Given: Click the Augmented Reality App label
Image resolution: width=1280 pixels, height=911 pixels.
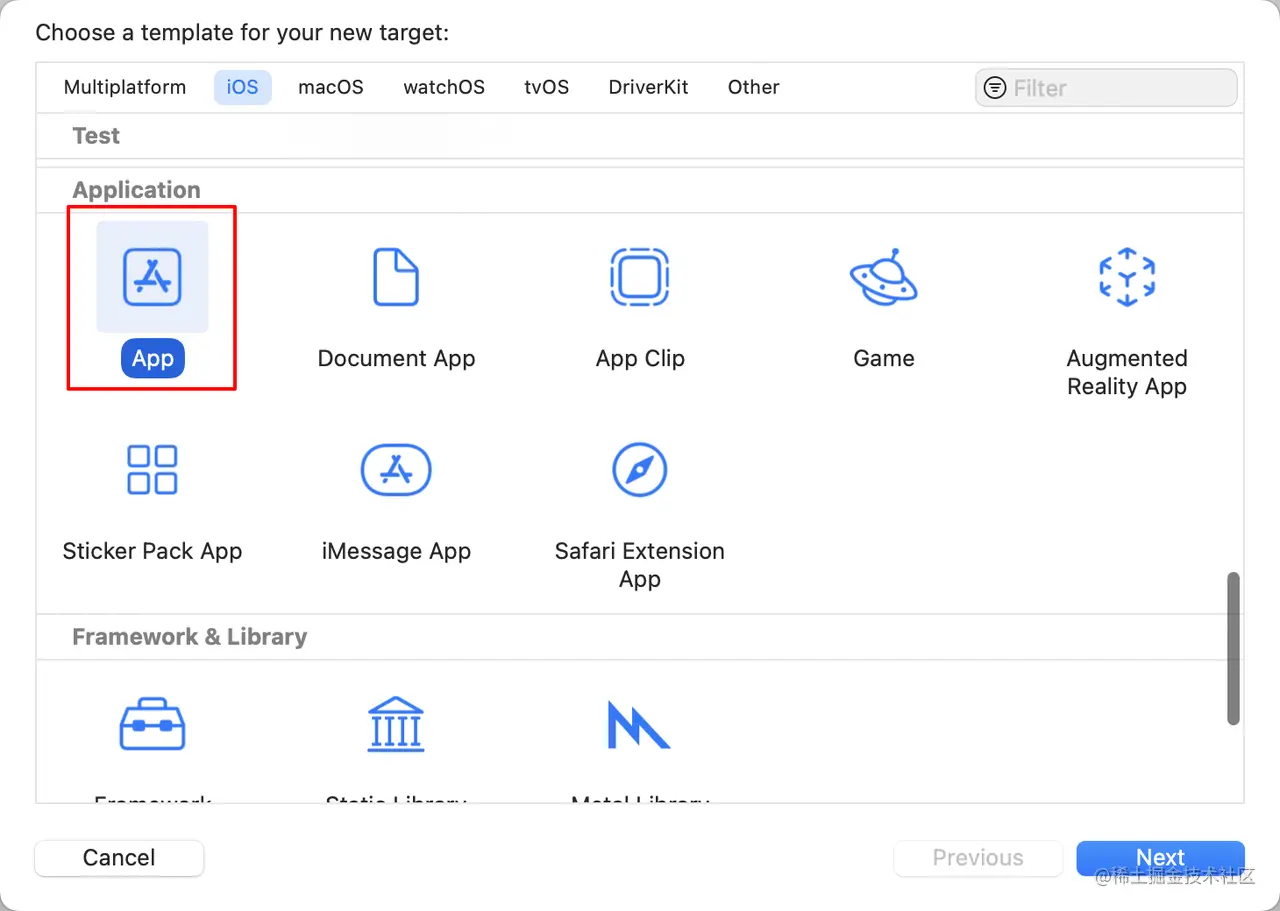Looking at the screenshot, I should point(1127,373).
